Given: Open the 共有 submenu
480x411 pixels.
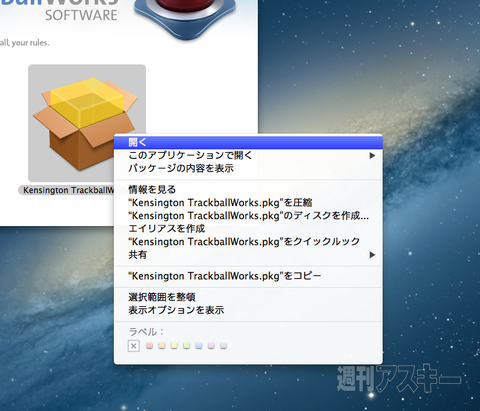Looking at the screenshot, I should [x=248, y=255].
